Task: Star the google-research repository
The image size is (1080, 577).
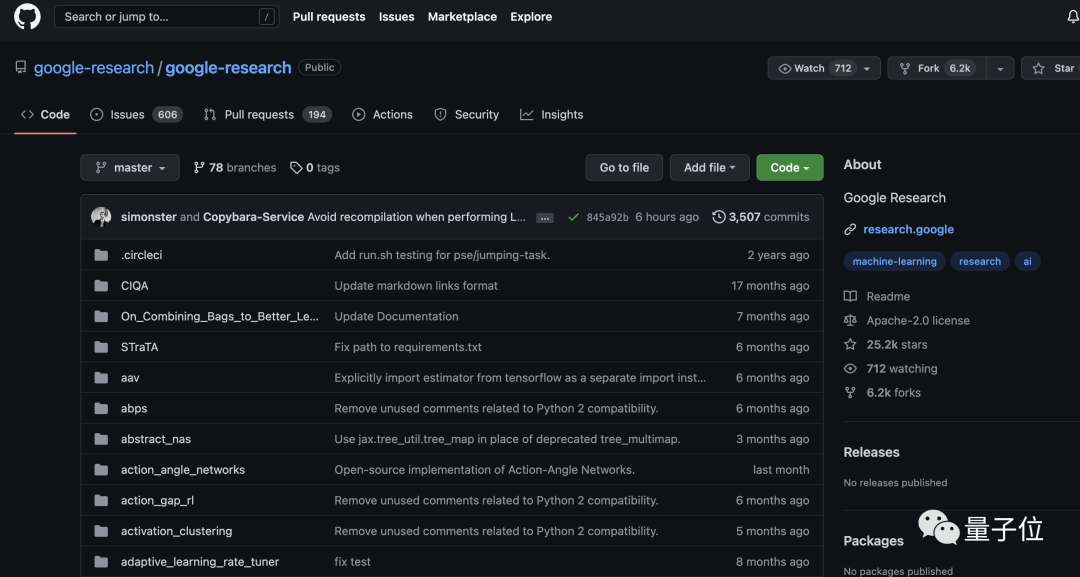Action: [1054, 68]
